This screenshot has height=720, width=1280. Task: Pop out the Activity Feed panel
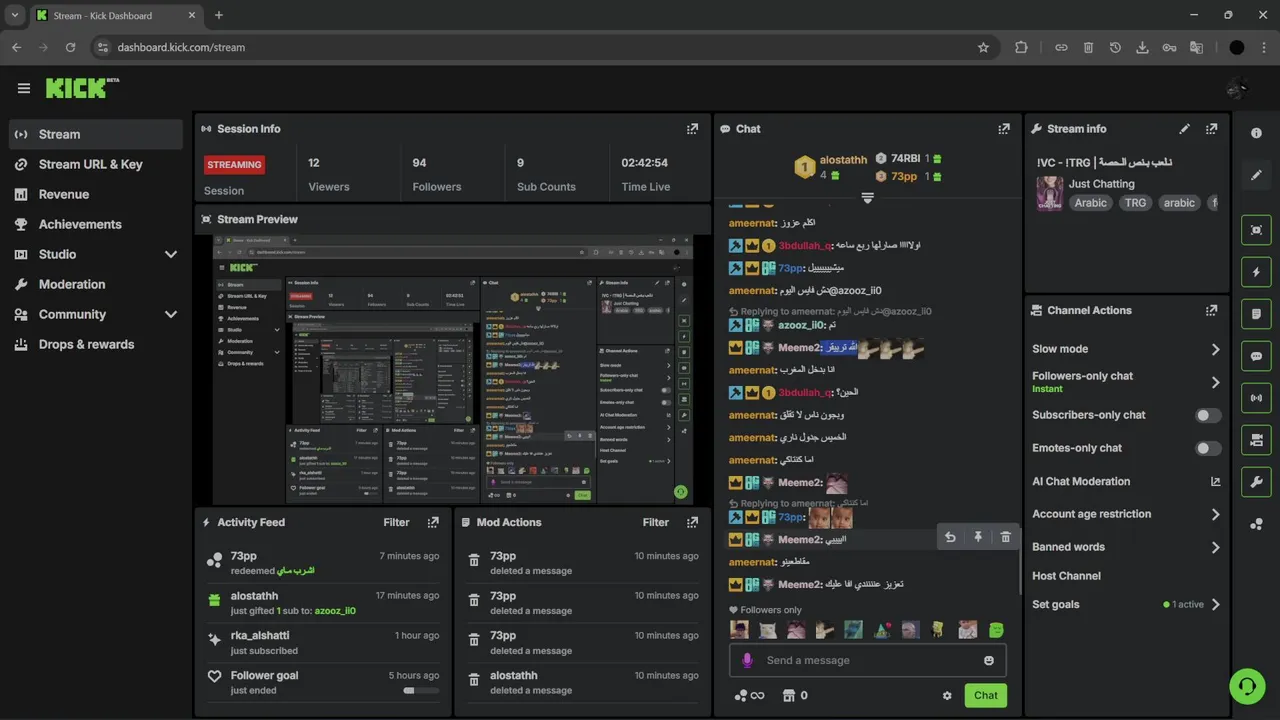(433, 522)
